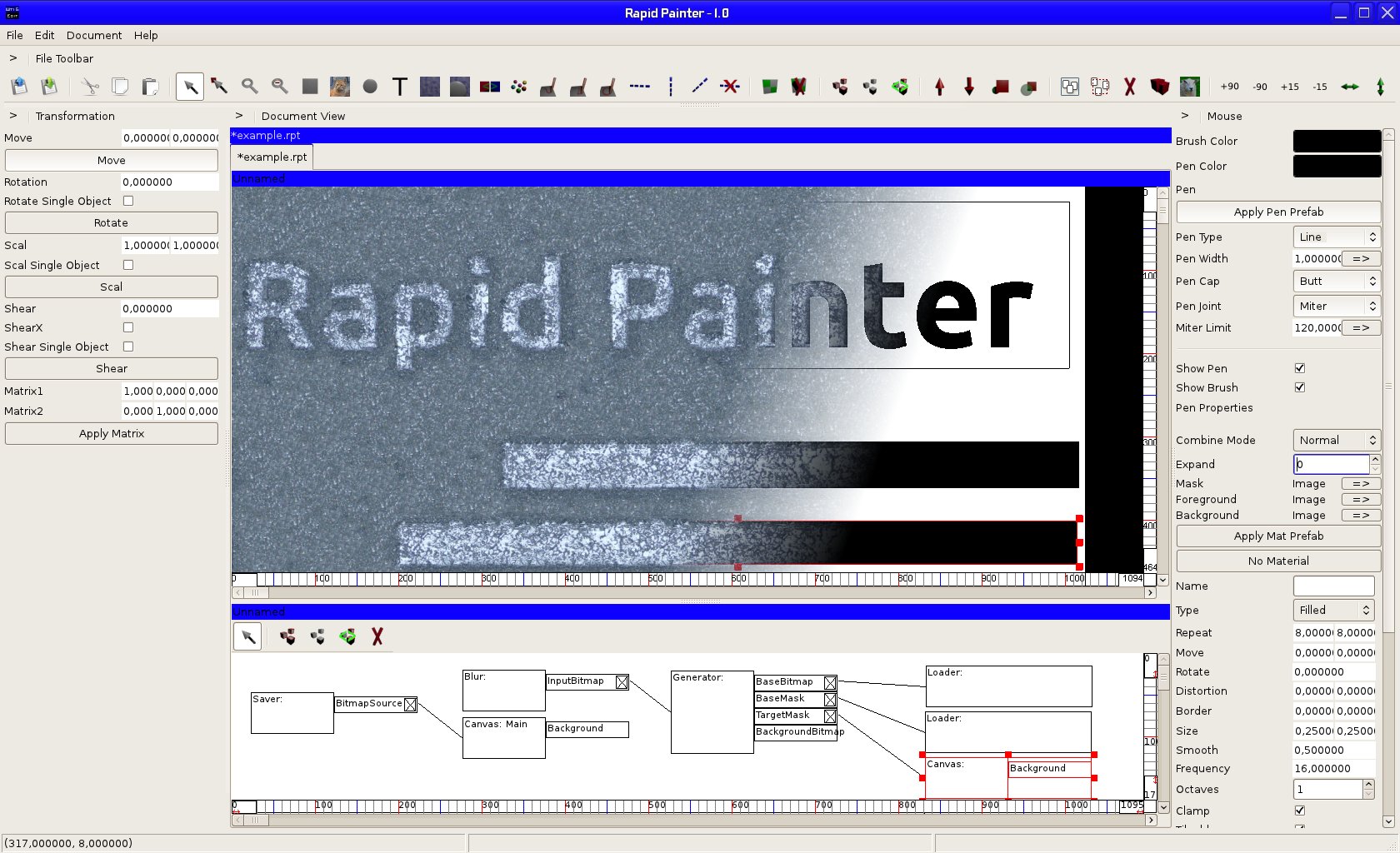Select the Zoom In tool
The height and width of the screenshot is (853, 1400).
(x=249, y=87)
